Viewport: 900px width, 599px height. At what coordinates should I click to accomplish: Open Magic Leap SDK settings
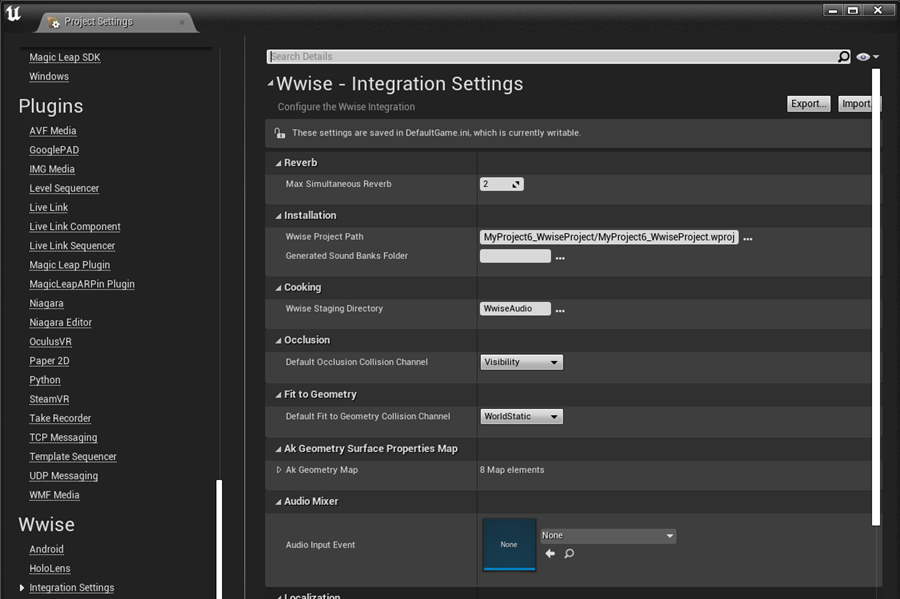[x=65, y=57]
